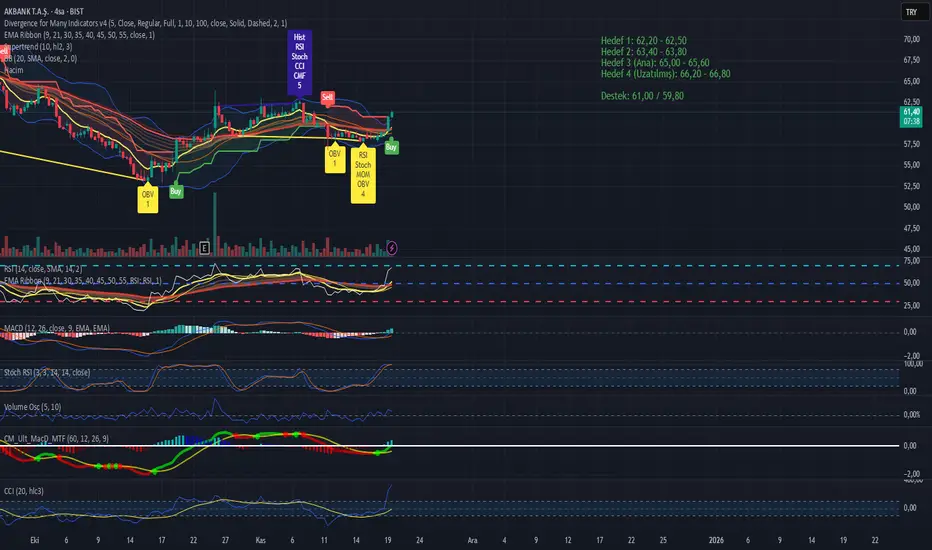This screenshot has width=932, height=550.
Task: Click the green Buy label near October 17
Action: (x=175, y=191)
